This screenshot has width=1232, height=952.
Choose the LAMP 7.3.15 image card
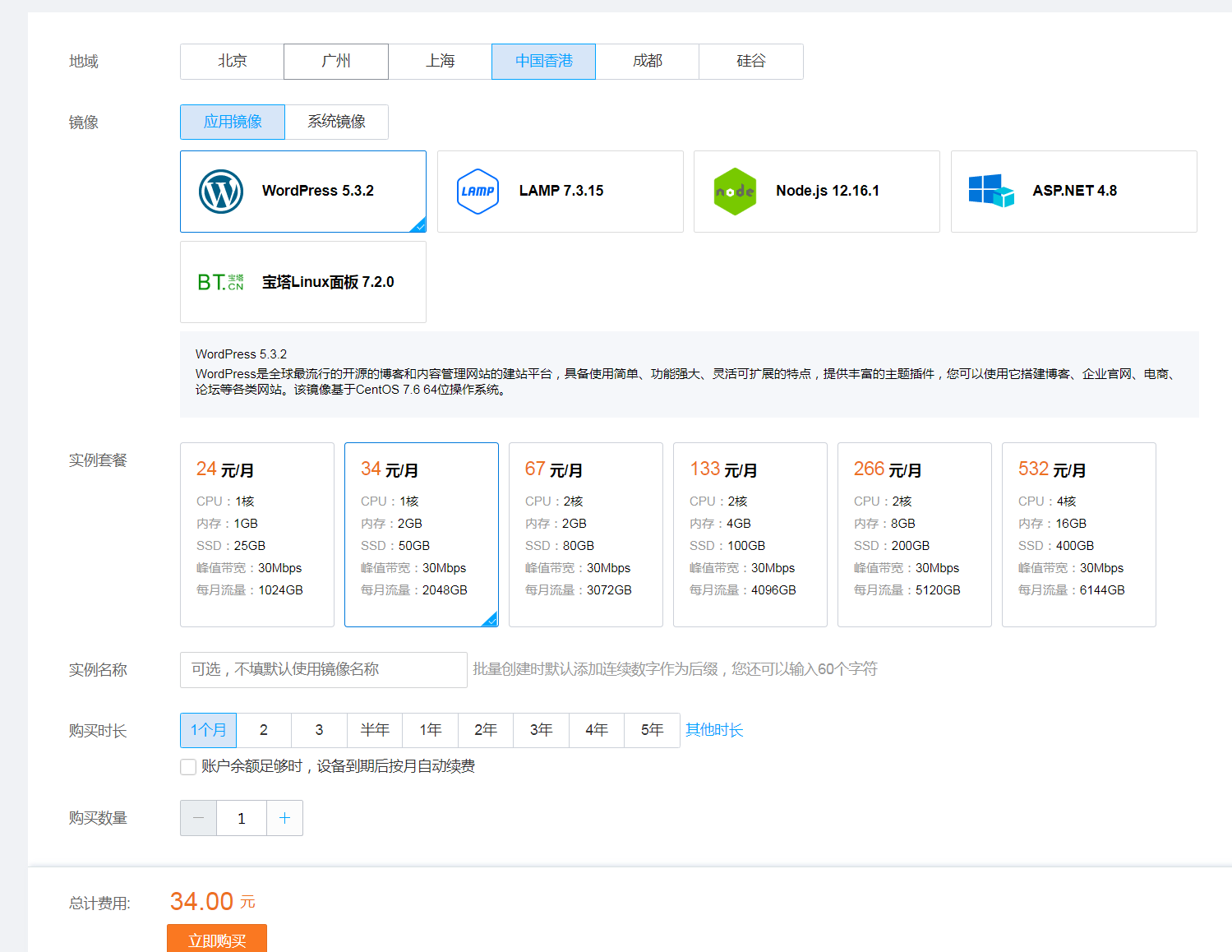tap(561, 192)
